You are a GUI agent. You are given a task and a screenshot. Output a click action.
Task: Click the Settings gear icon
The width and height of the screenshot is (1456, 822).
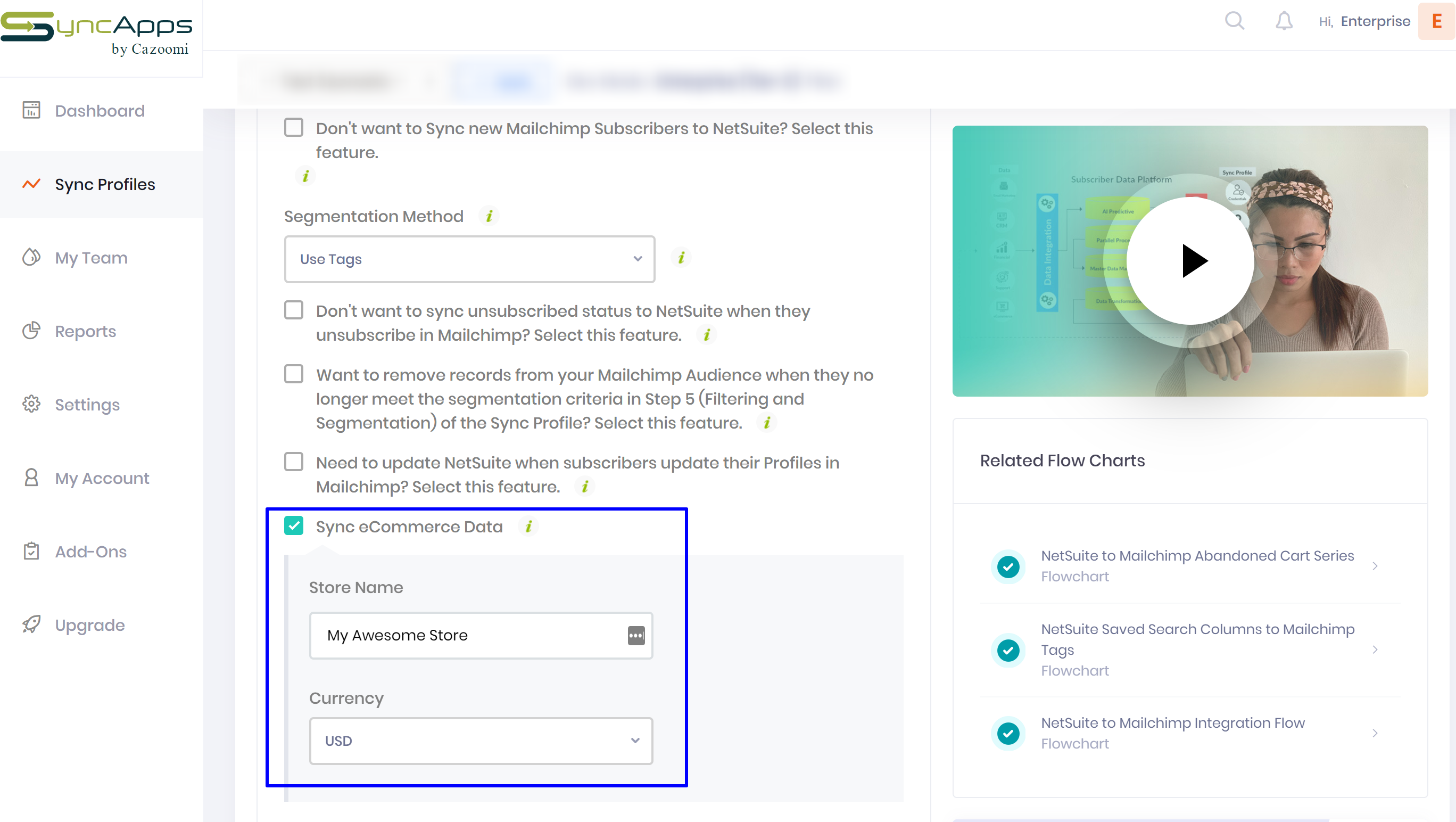[31, 404]
